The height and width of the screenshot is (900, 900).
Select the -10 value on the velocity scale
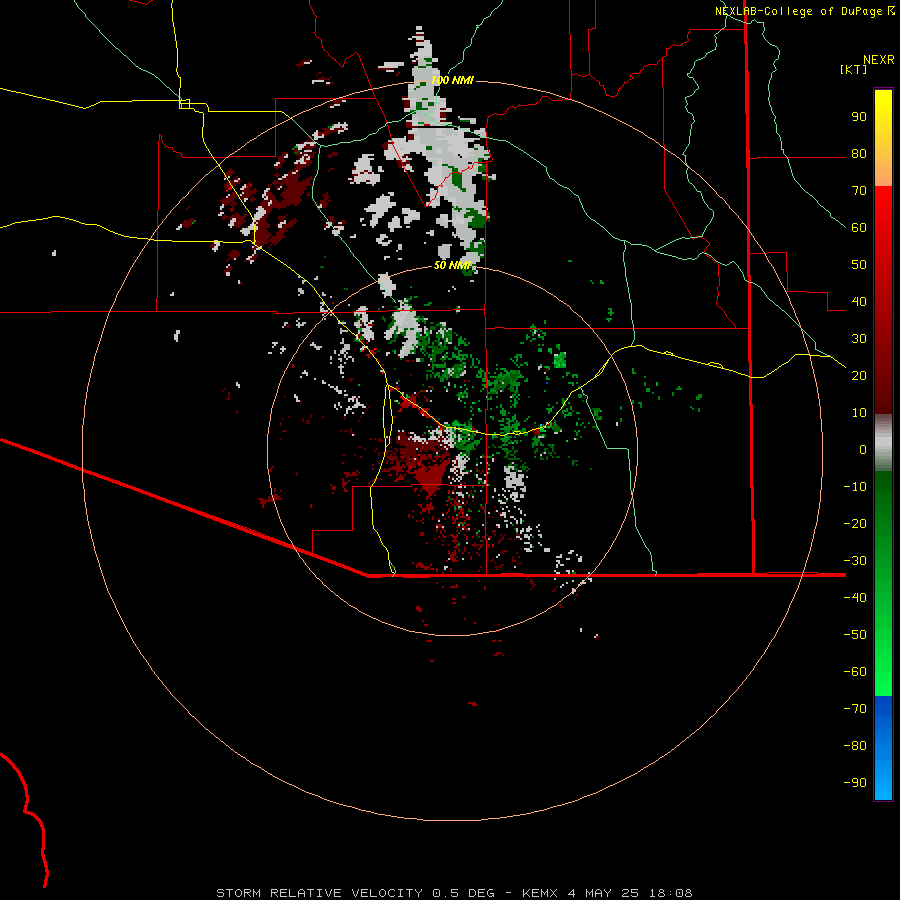click(x=855, y=487)
